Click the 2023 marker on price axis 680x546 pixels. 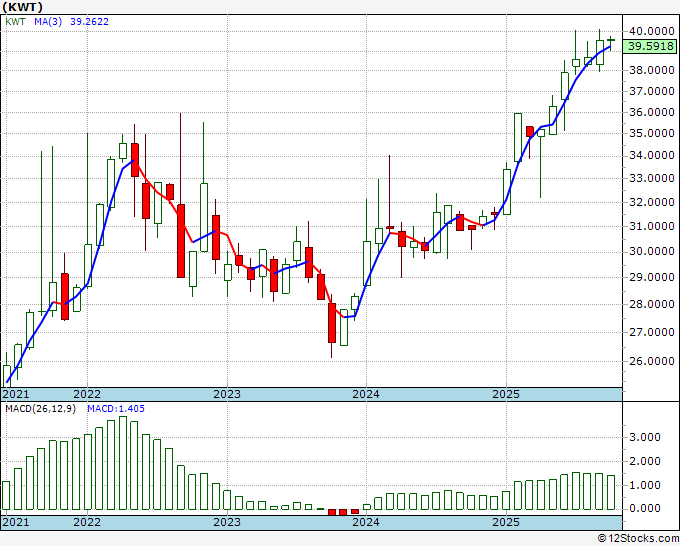(227, 394)
